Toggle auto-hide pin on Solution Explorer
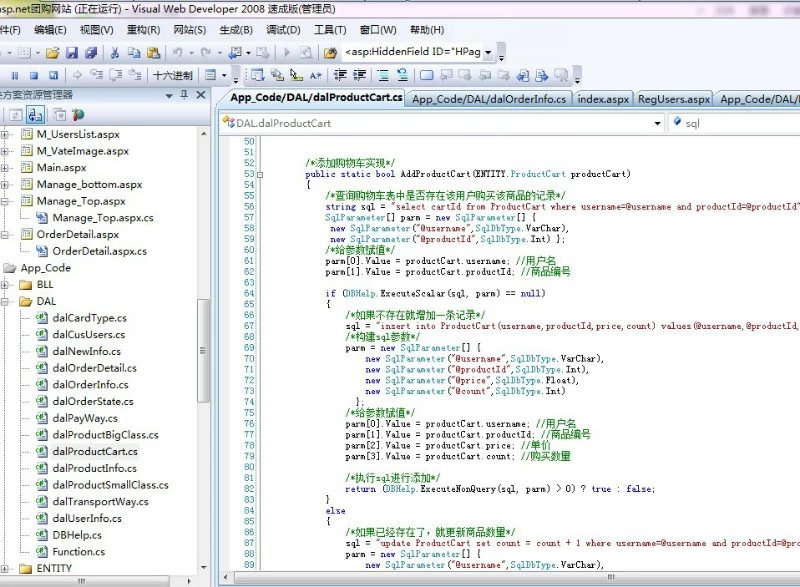Image resolution: width=800 pixels, height=587 pixels. pos(184,95)
